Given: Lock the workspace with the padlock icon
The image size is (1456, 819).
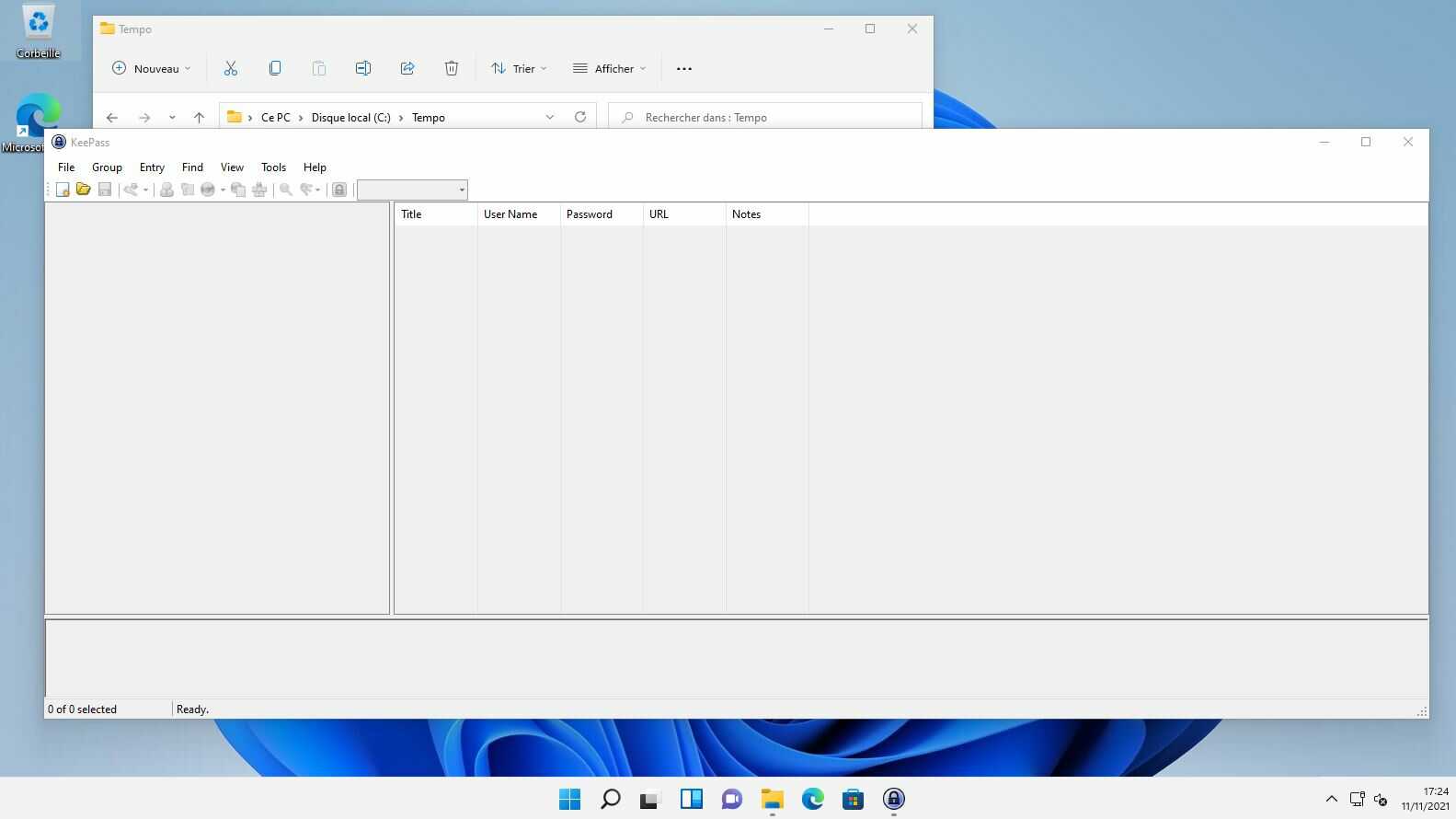Looking at the screenshot, I should click(x=339, y=190).
